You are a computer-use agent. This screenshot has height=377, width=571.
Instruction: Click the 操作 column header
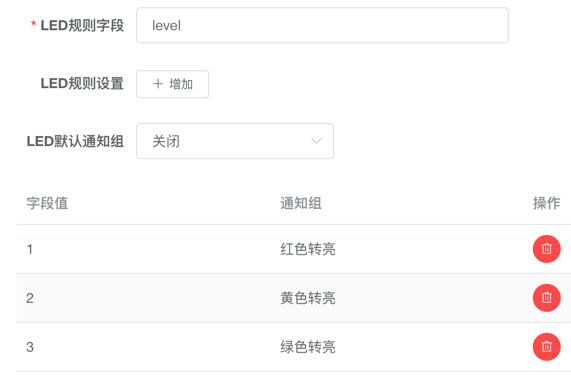(546, 203)
